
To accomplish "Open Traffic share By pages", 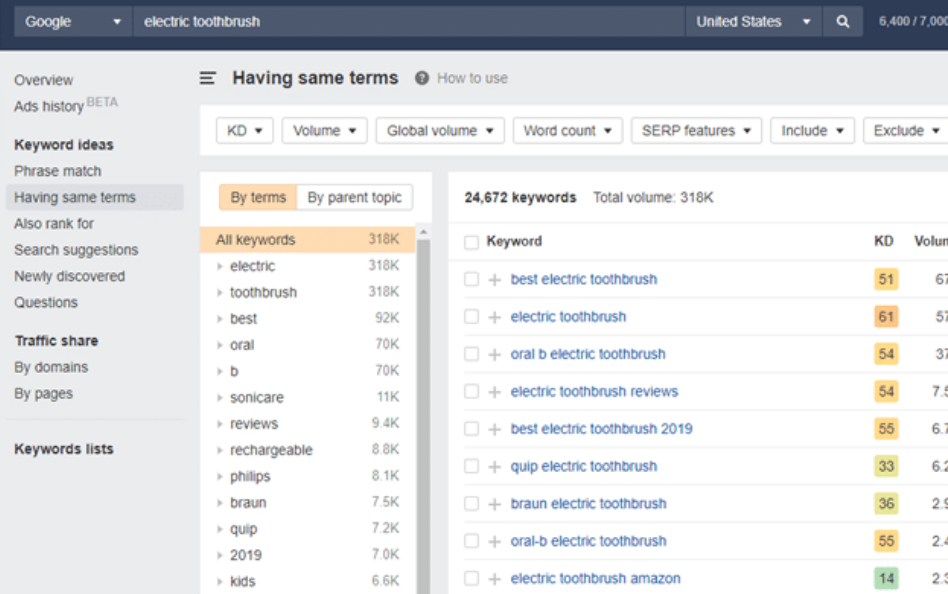I will point(44,394).
